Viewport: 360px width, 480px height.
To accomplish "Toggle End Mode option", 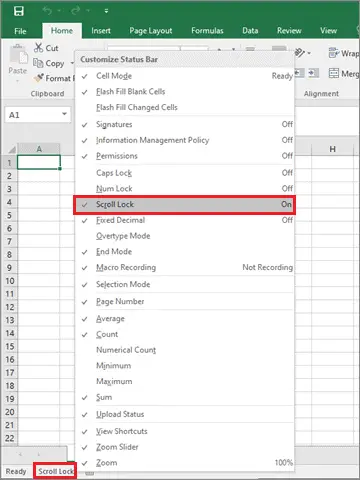I will tap(185, 252).
